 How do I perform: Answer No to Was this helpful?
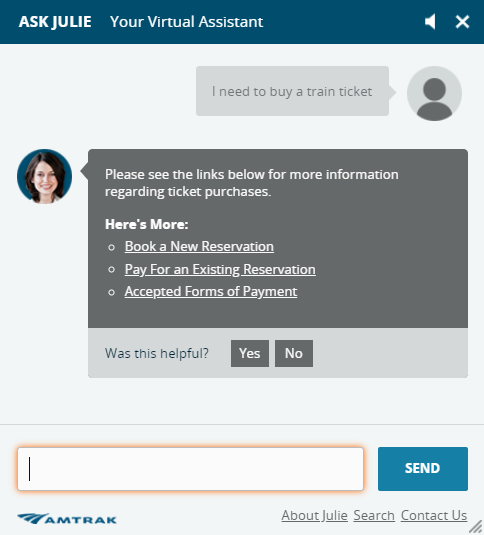[x=294, y=353]
